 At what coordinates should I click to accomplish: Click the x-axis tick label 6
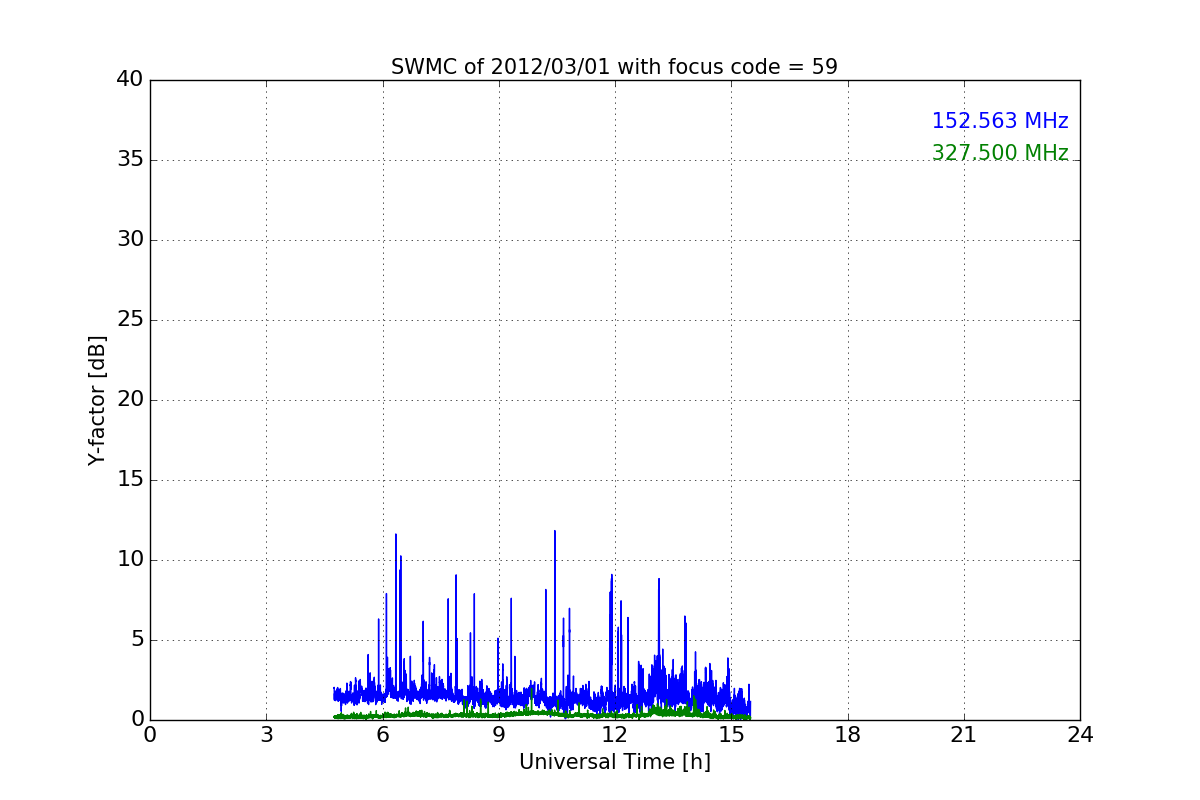point(382,735)
